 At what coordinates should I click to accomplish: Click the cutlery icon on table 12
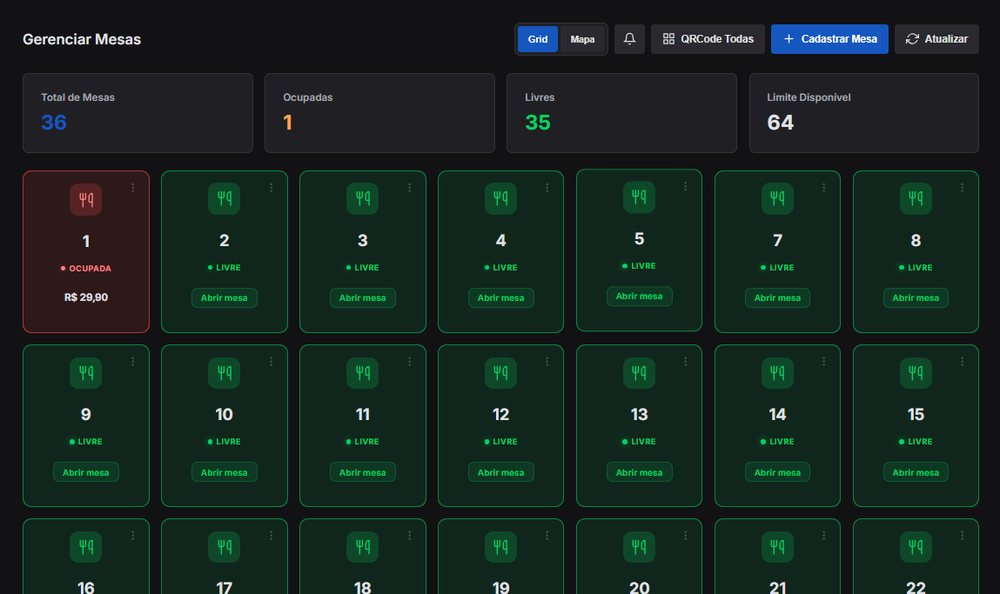pos(501,373)
